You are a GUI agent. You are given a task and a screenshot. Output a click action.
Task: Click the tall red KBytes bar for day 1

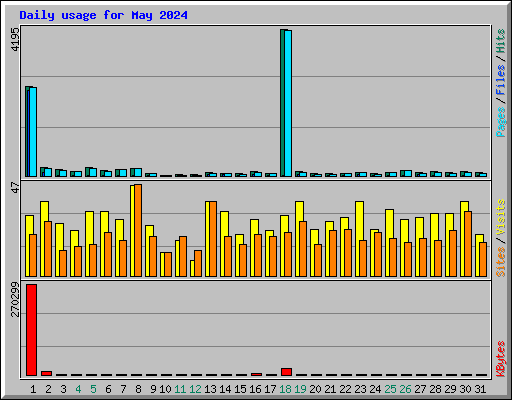pyautogui.click(x=31, y=330)
